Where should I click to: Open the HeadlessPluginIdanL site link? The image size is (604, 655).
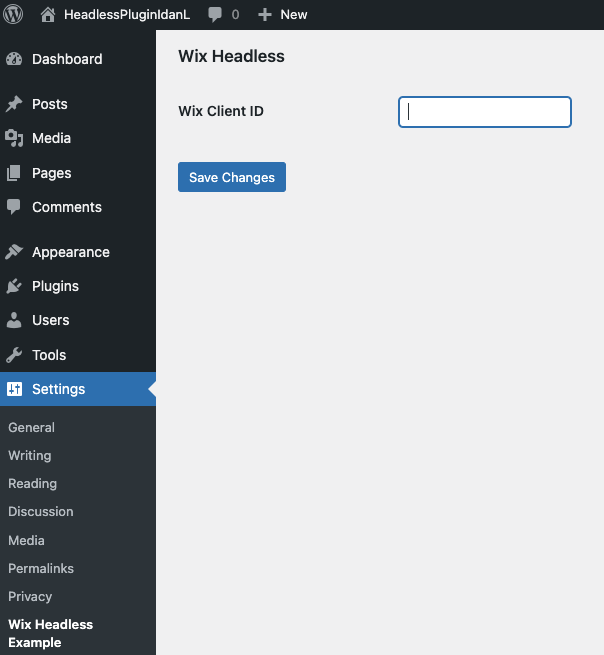point(127,15)
